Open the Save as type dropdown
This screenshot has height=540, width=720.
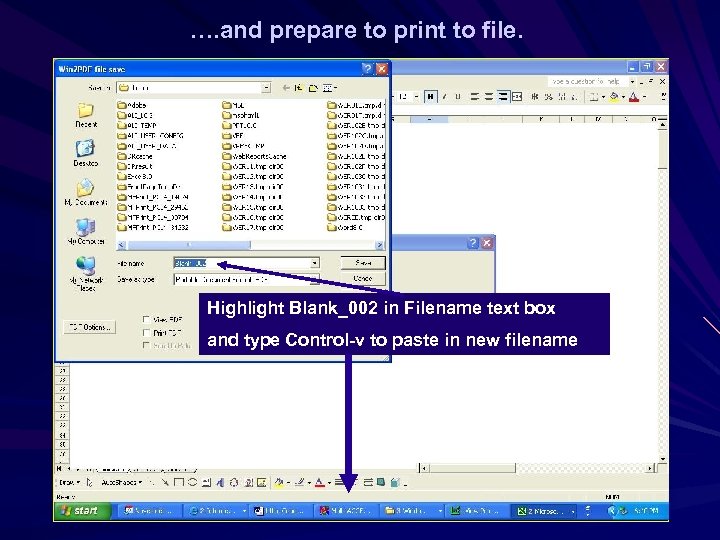315,279
